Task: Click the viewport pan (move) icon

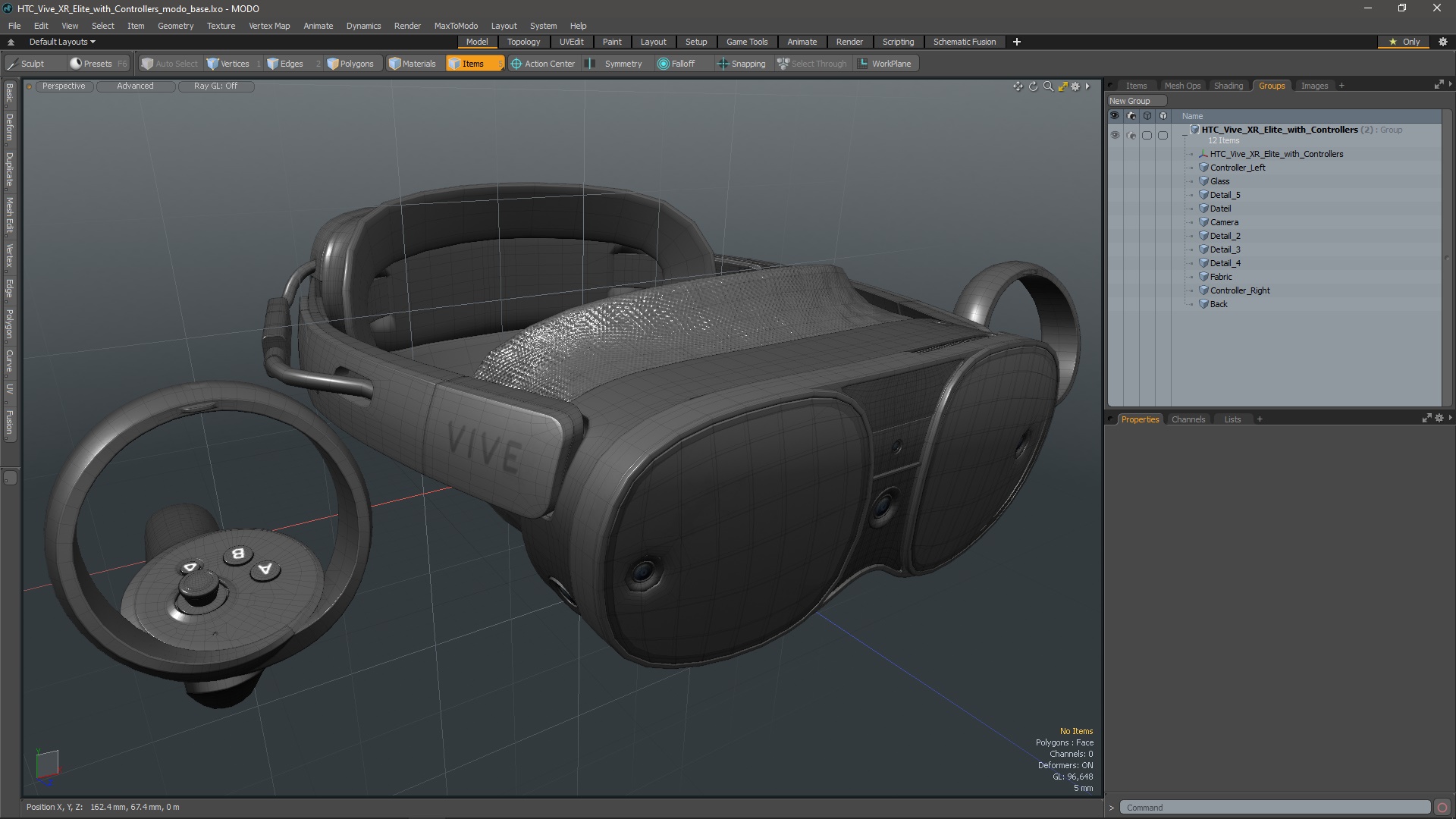Action: 1018,86
